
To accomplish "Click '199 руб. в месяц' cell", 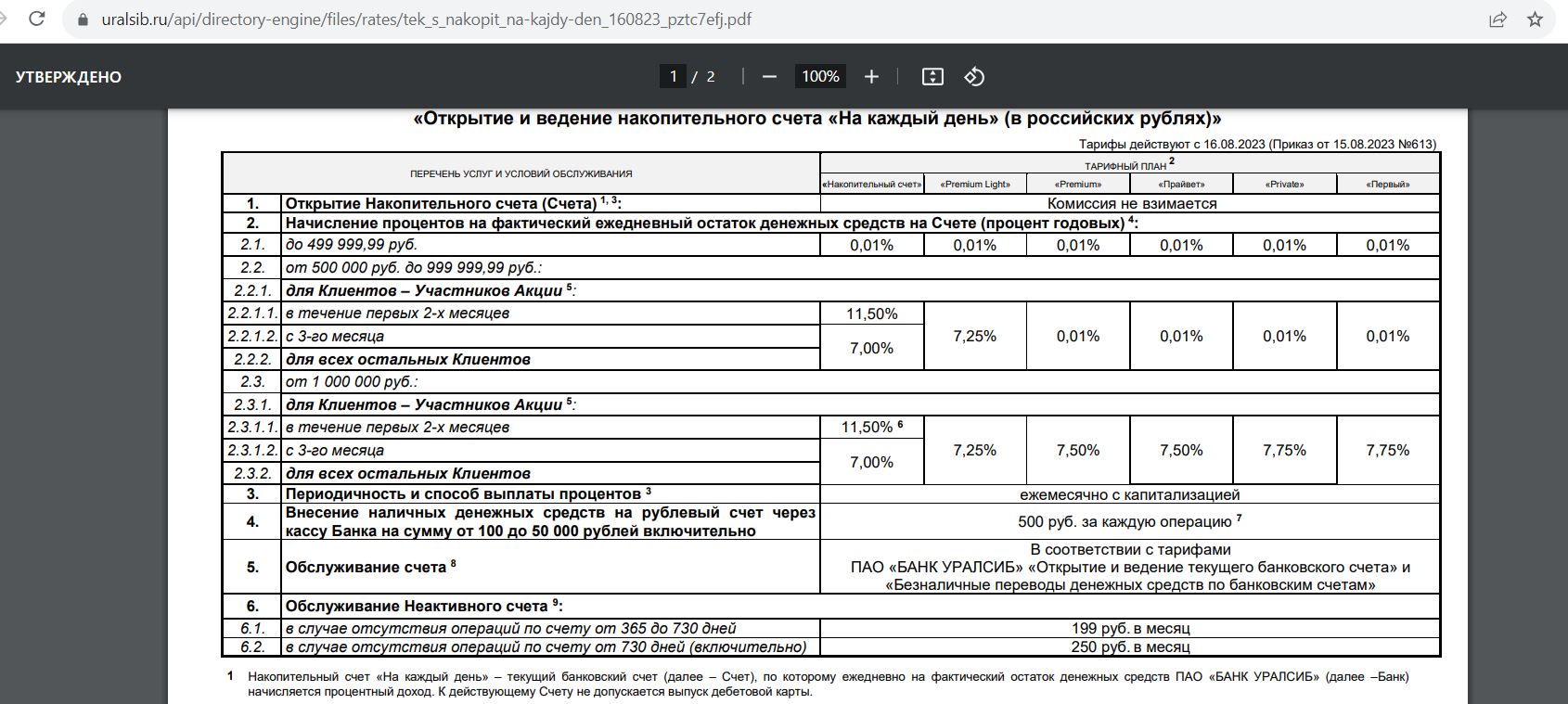I will [1130, 628].
